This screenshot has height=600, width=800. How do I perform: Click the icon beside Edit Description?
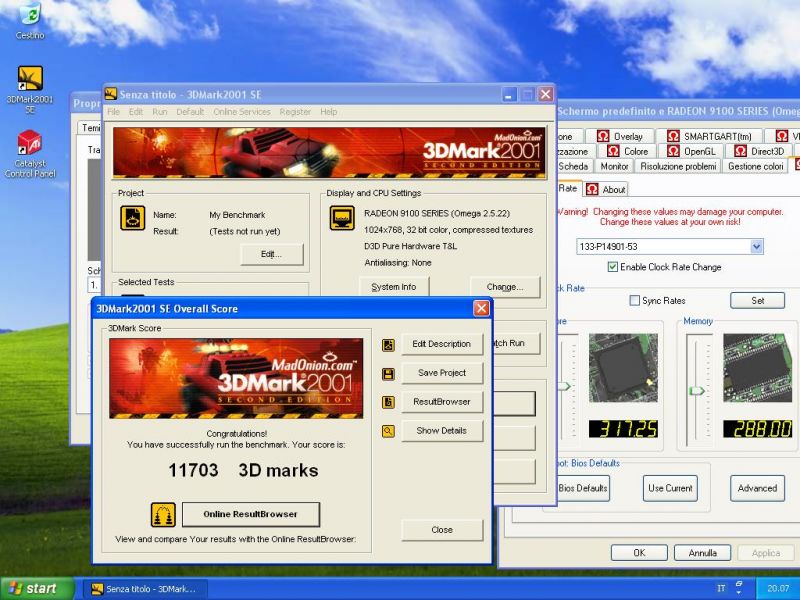(388, 345)
